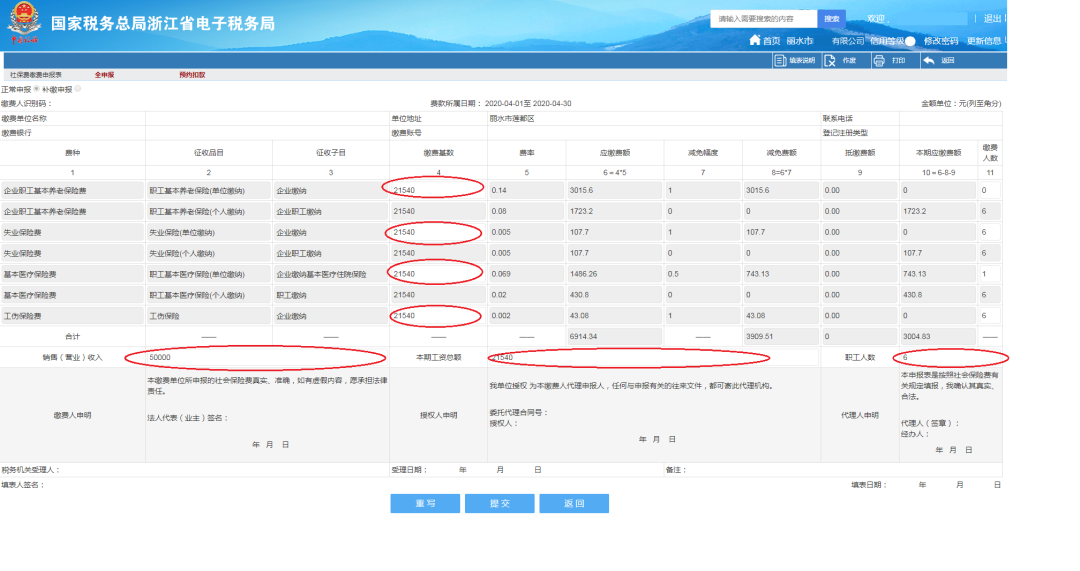The width and height of the screenshot is (1080, 571).
Task: Open the 更新信息 link
Action: pyautogui.click(x=984, y=41)
